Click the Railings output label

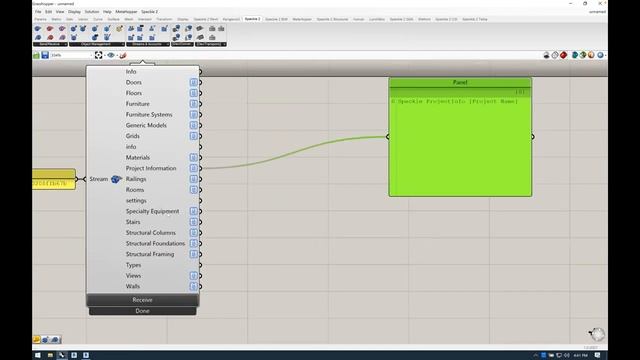click(136, 179)
